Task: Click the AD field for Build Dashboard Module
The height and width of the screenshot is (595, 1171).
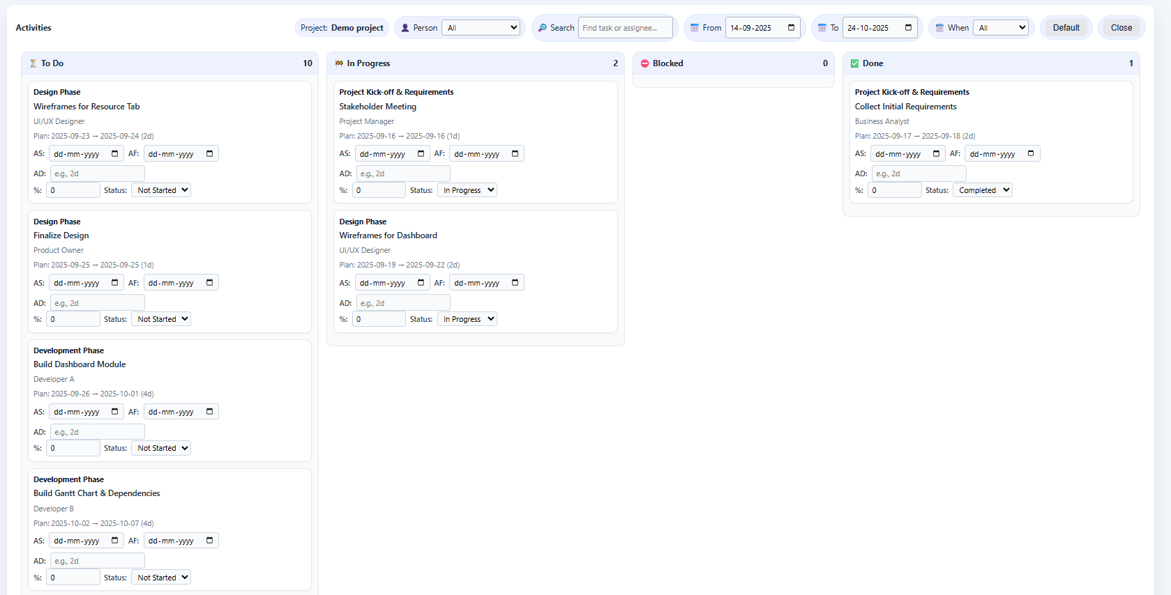Action: (x=97, y=431)
